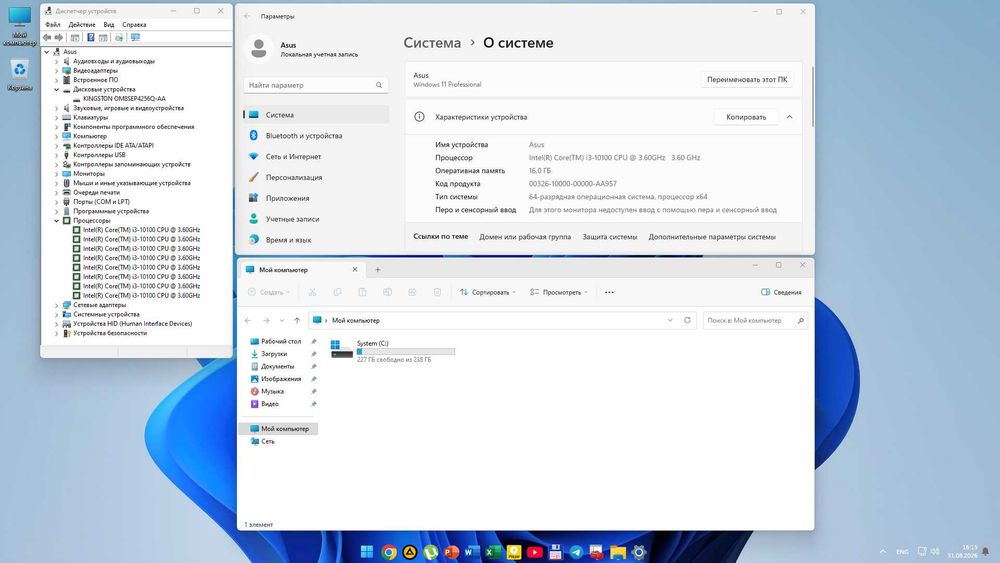Collapse the Дисковые устройства node

click(56, 90)
